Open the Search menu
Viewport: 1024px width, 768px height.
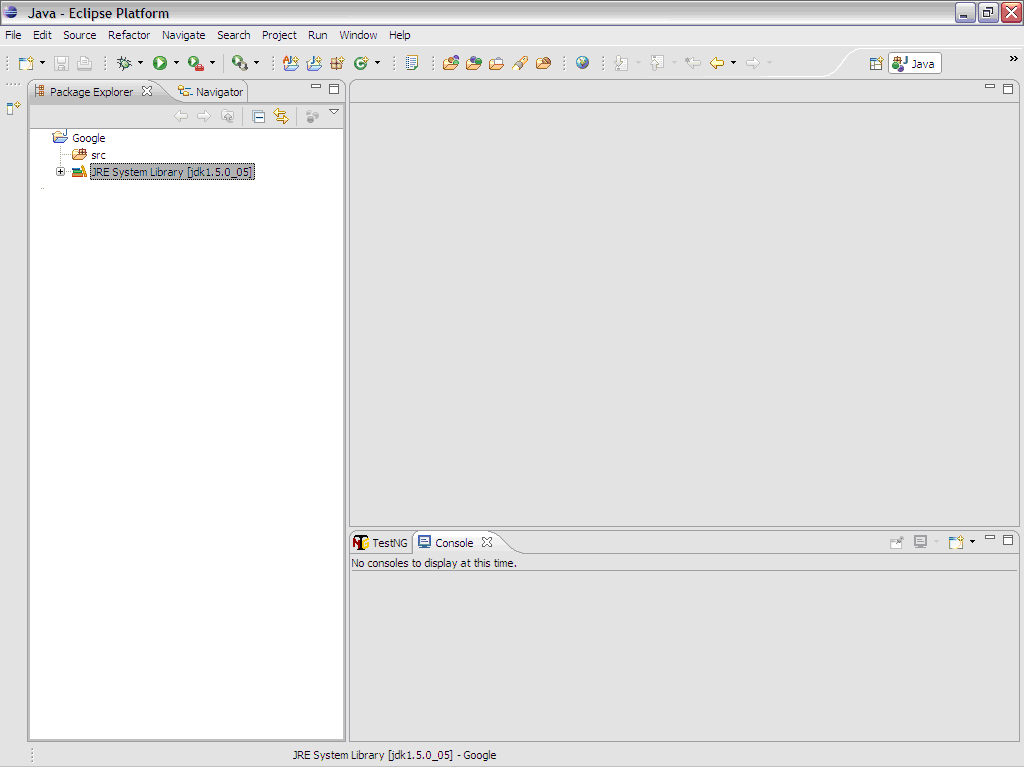[x=234, y=35]
